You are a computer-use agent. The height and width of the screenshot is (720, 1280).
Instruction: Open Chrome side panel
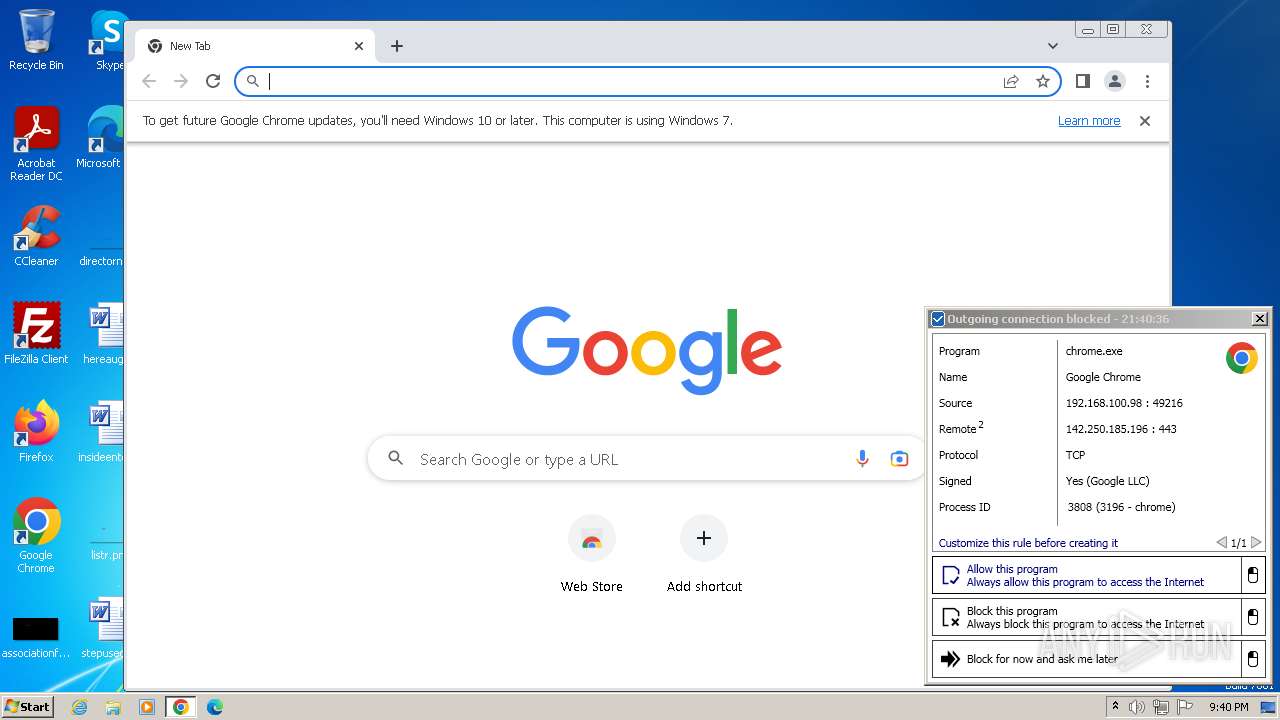[x=1082, y=81]
